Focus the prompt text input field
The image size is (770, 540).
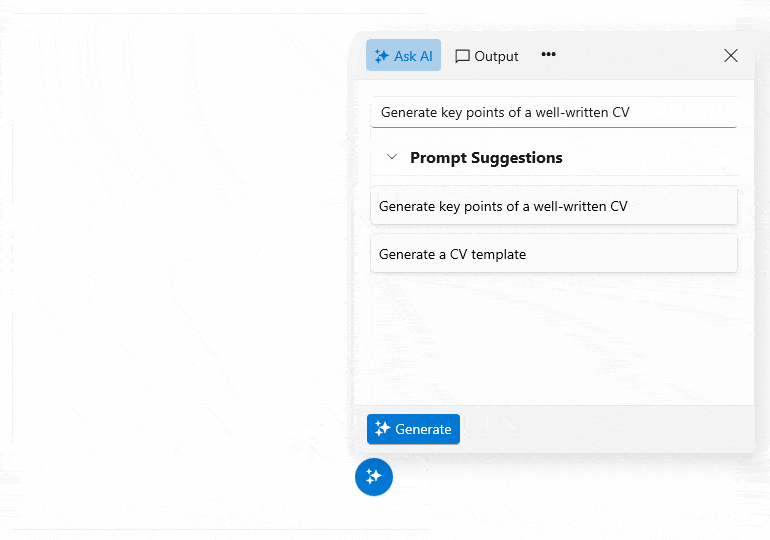554,112
